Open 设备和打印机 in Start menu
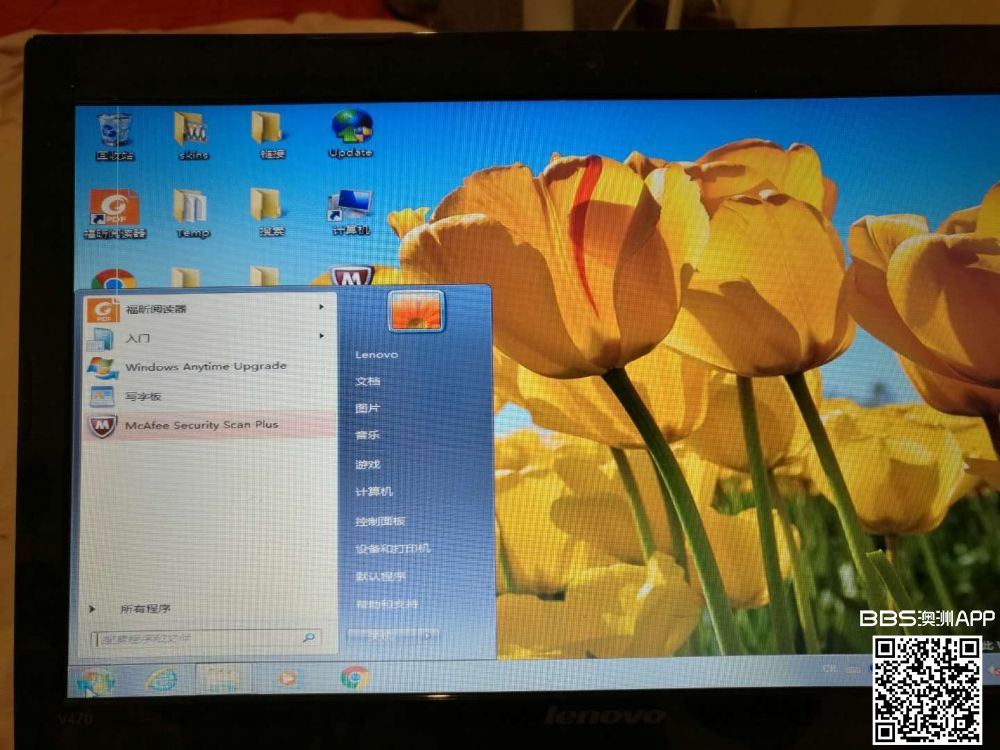 (392, 549)
